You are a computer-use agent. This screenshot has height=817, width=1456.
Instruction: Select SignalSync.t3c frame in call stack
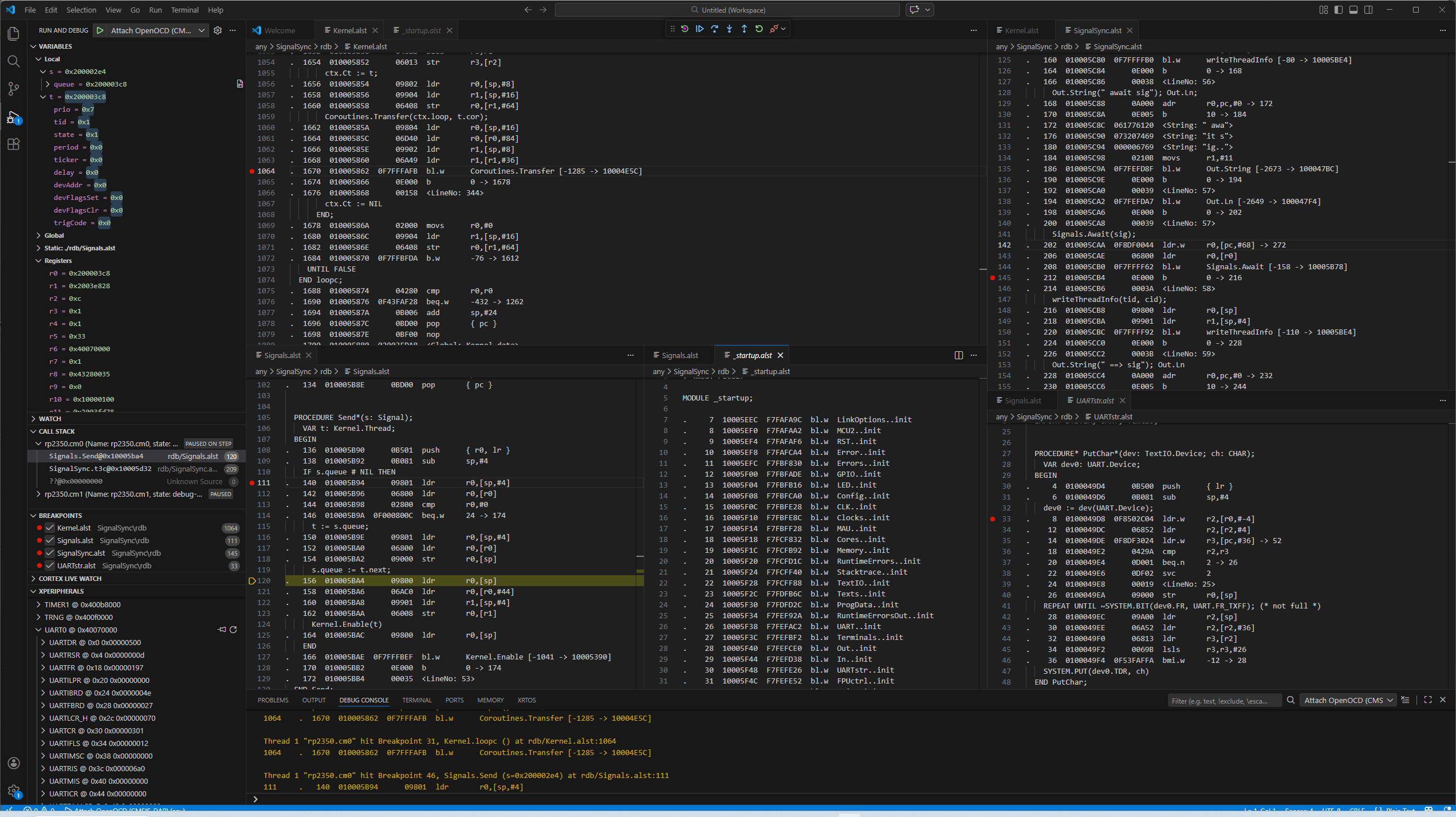(136, 469)
